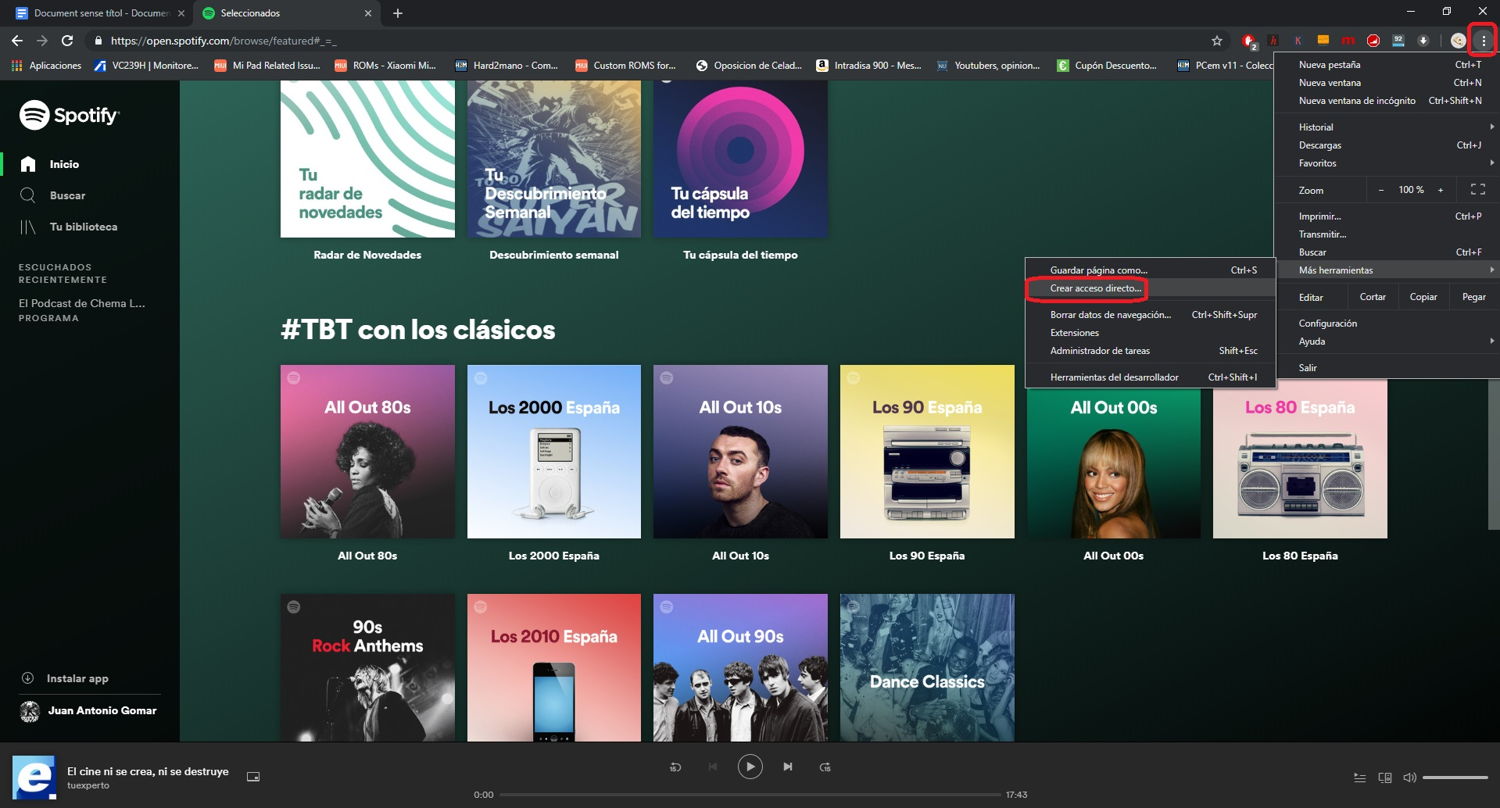Screen dimensions: 1500x808
Task: Open the play queue icon
Action: (1359, 777)
